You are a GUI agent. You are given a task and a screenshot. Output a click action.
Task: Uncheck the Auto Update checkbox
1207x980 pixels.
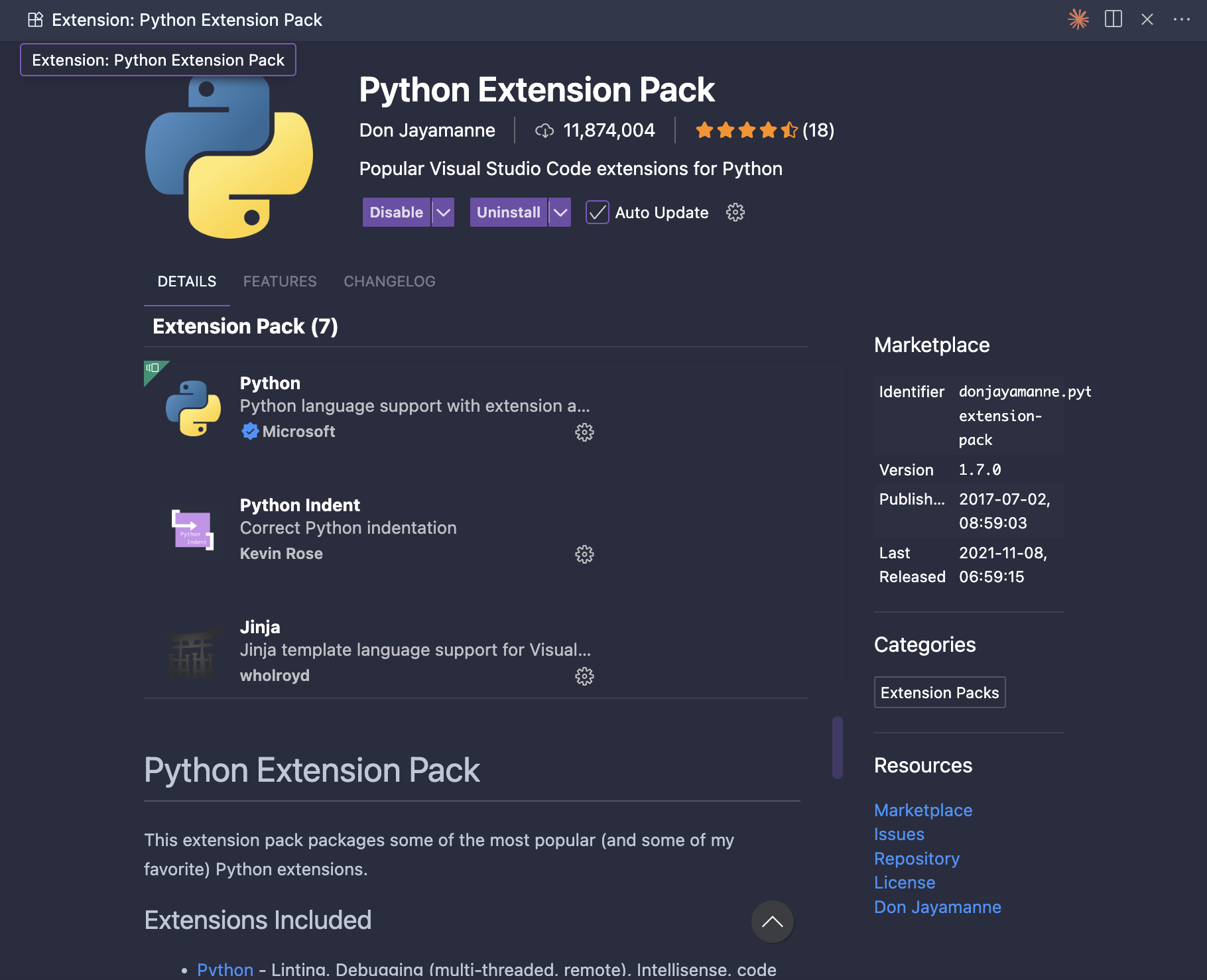pos(596,212)
